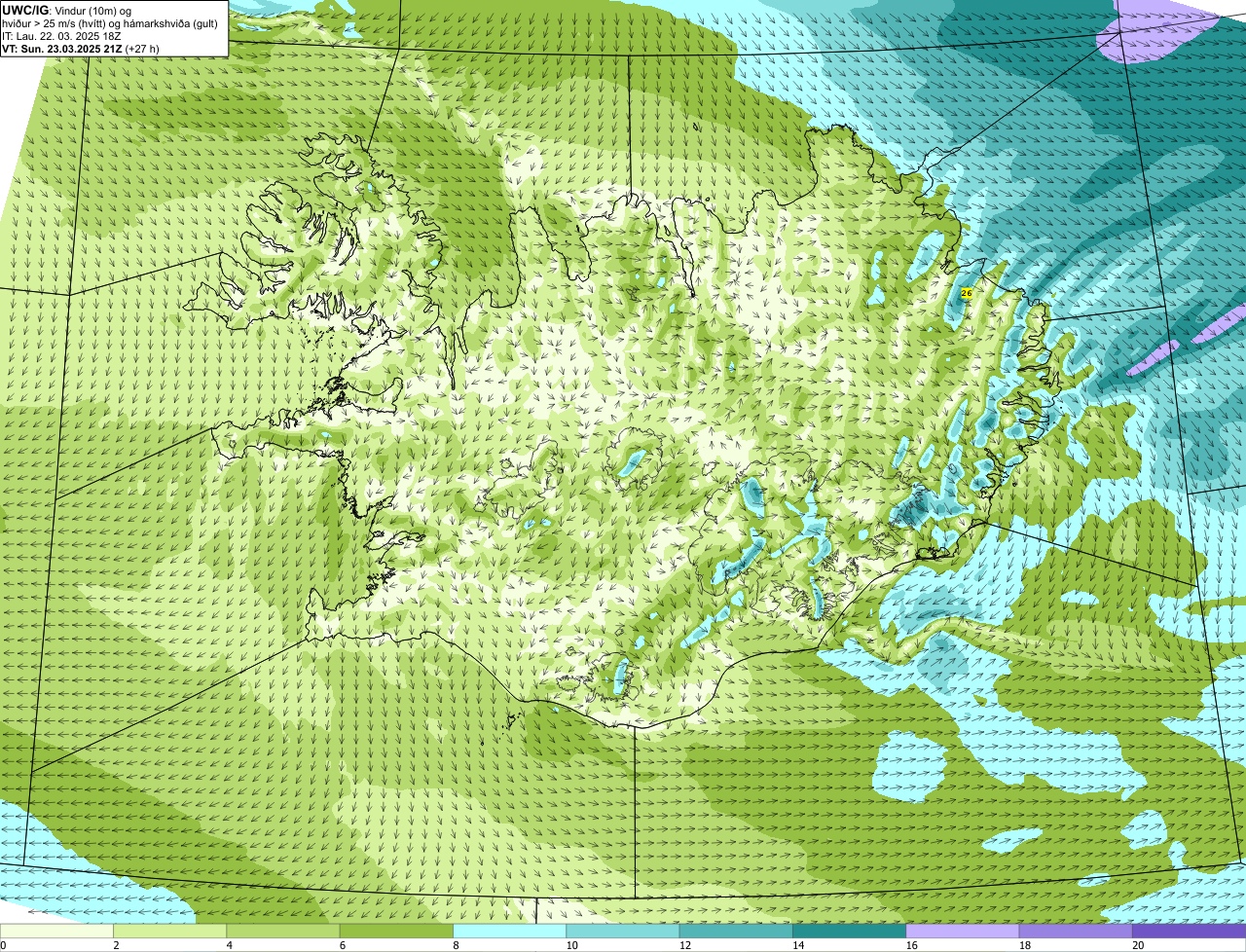This screenshot has width=1246, height=952.
Task: Click the '18' scale label under color bar
Action: (1024, 945)
